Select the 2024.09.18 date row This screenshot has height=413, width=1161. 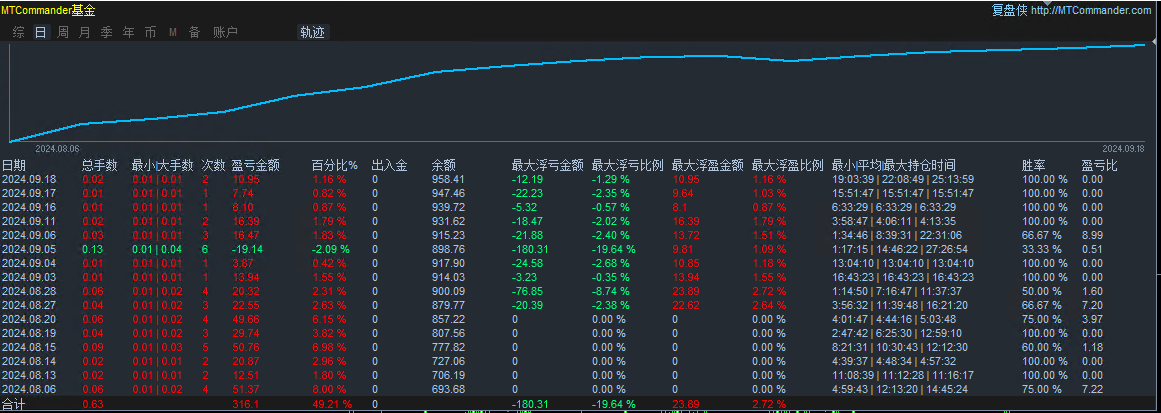pyautogui.click(x=29, y=179)
